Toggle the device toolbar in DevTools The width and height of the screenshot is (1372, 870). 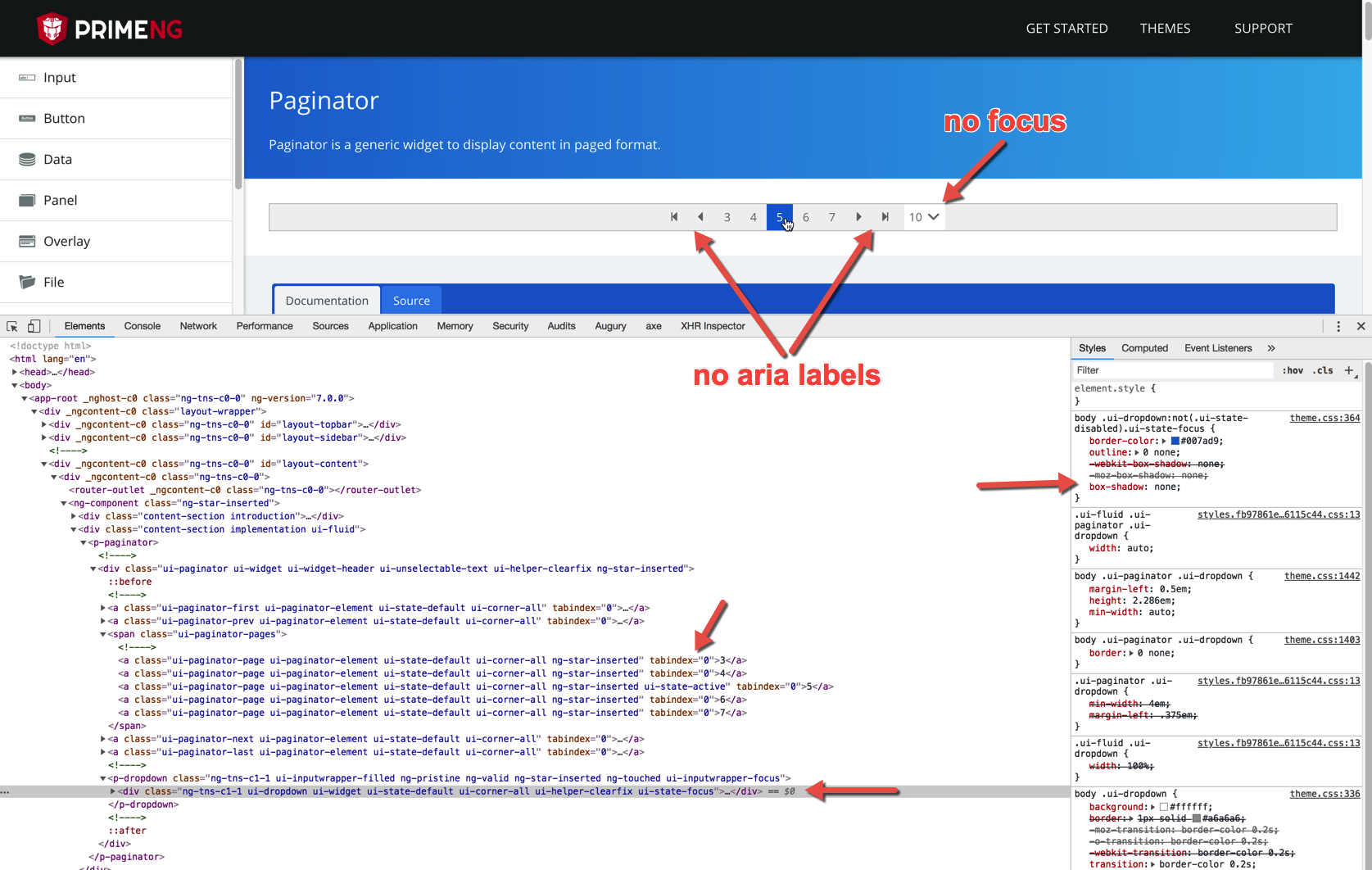coord(34,326)
